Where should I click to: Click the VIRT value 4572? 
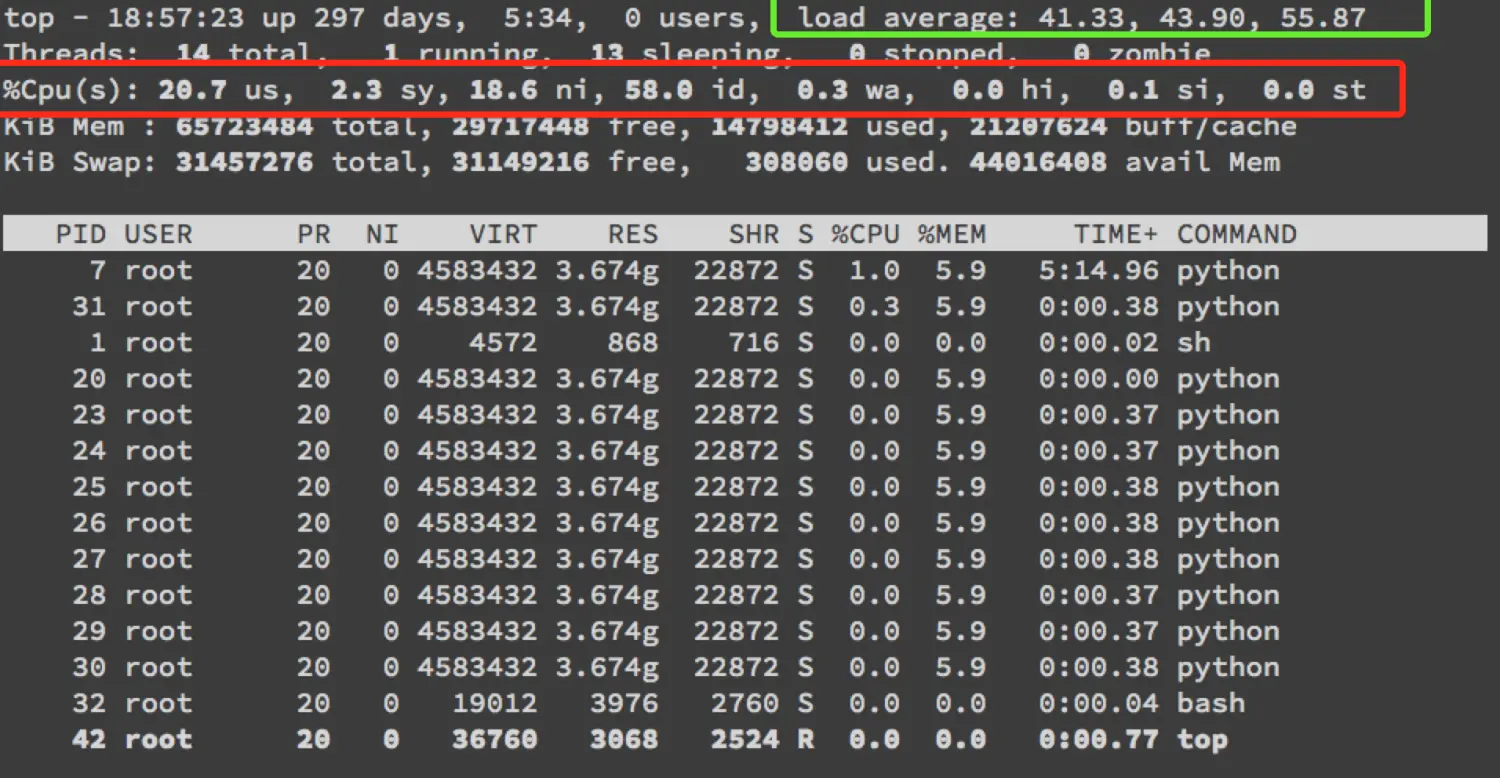pos(503,342)
